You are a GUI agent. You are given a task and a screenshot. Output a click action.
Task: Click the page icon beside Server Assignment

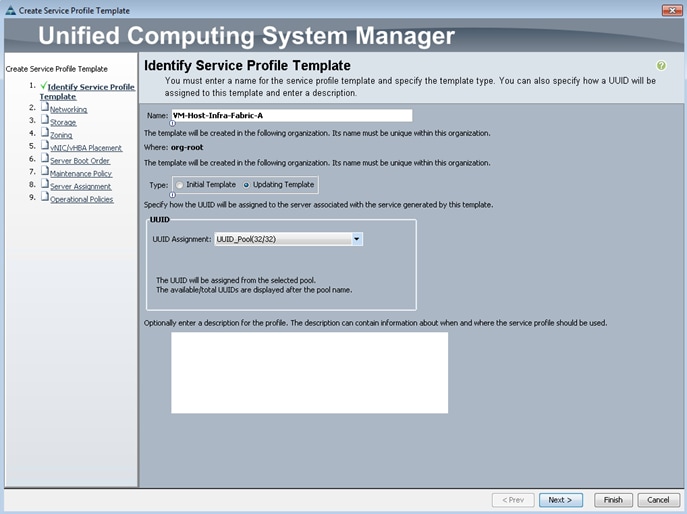point(45,183)
